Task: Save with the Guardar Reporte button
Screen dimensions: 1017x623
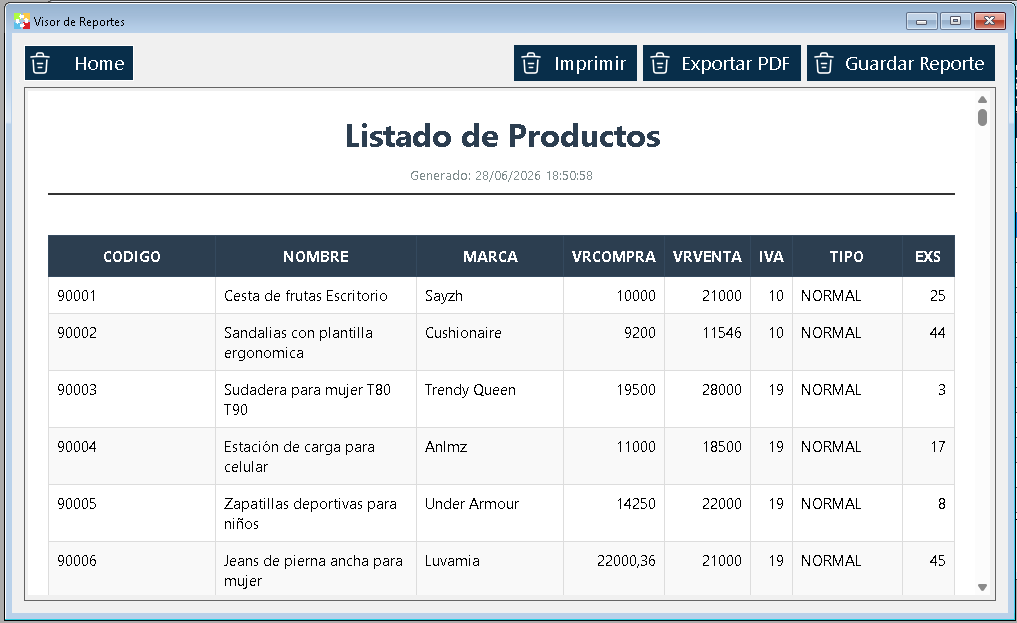Action: pos(901,63)
